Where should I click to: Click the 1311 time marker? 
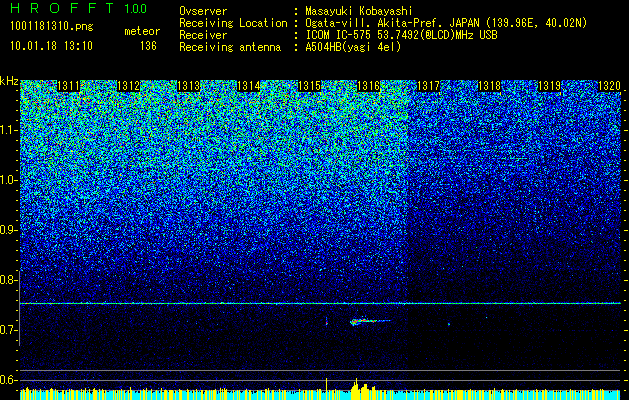(x=69, y=86)
